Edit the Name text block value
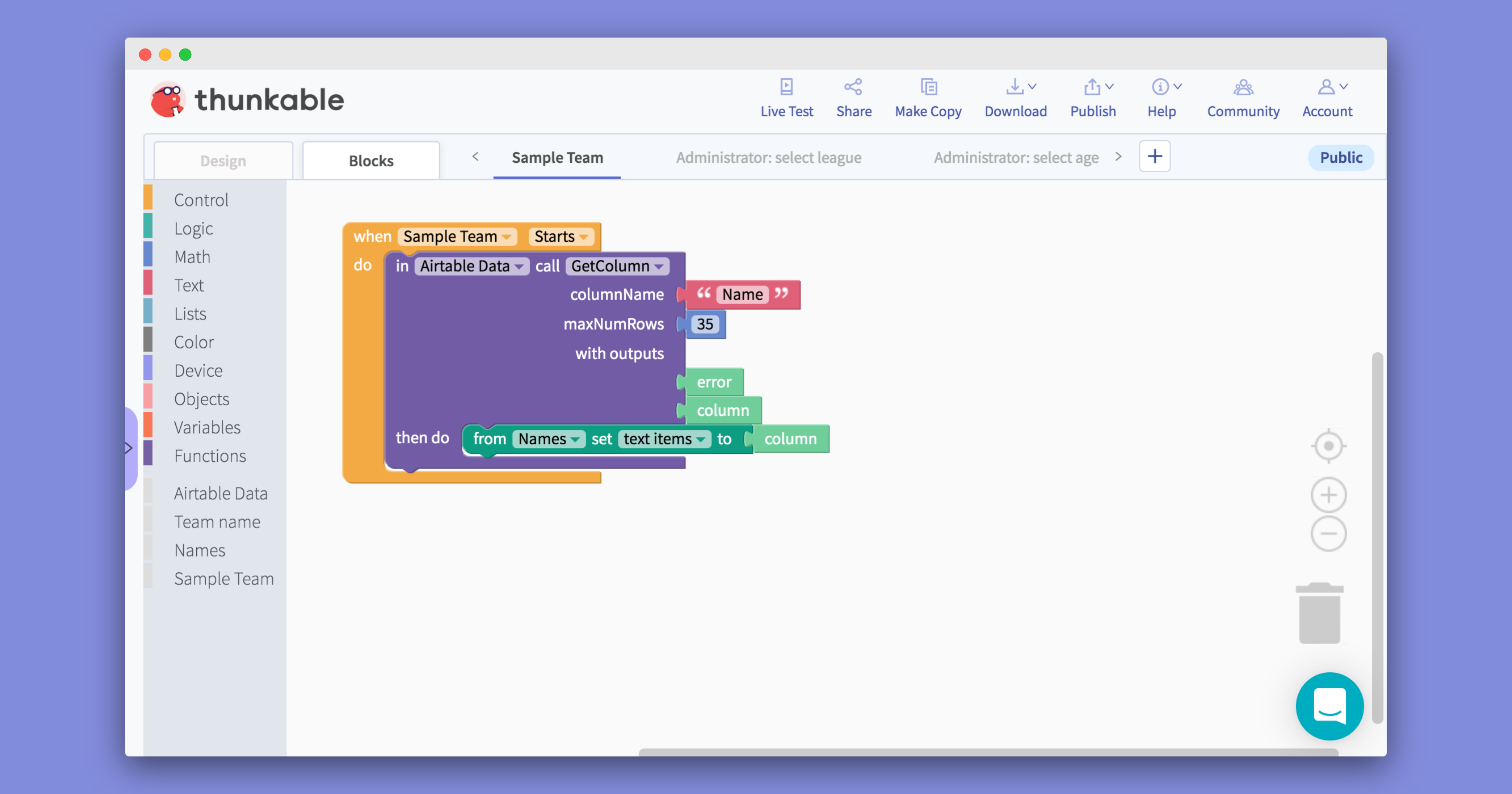Image resolution: width=1512 pixels, height=794 pixels. (742, 294)
